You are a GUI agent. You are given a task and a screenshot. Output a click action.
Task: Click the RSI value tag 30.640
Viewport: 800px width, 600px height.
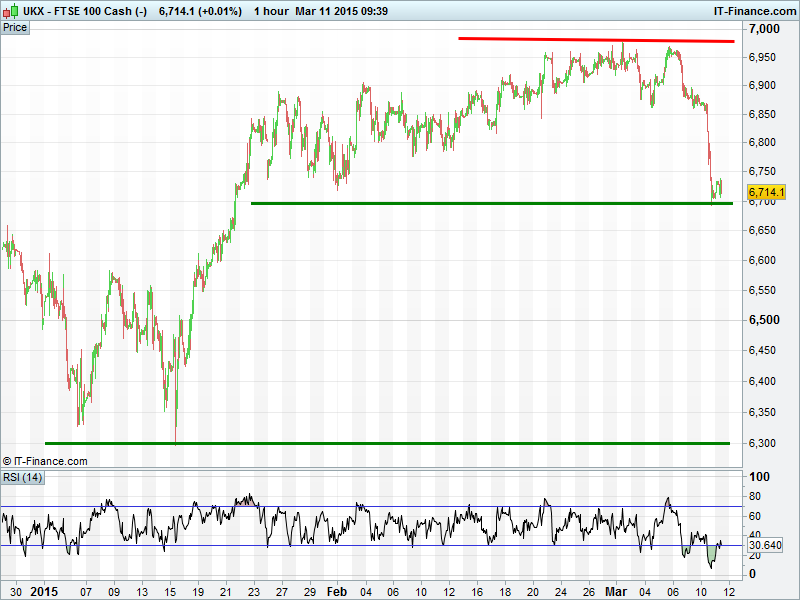tap(765, 545)
